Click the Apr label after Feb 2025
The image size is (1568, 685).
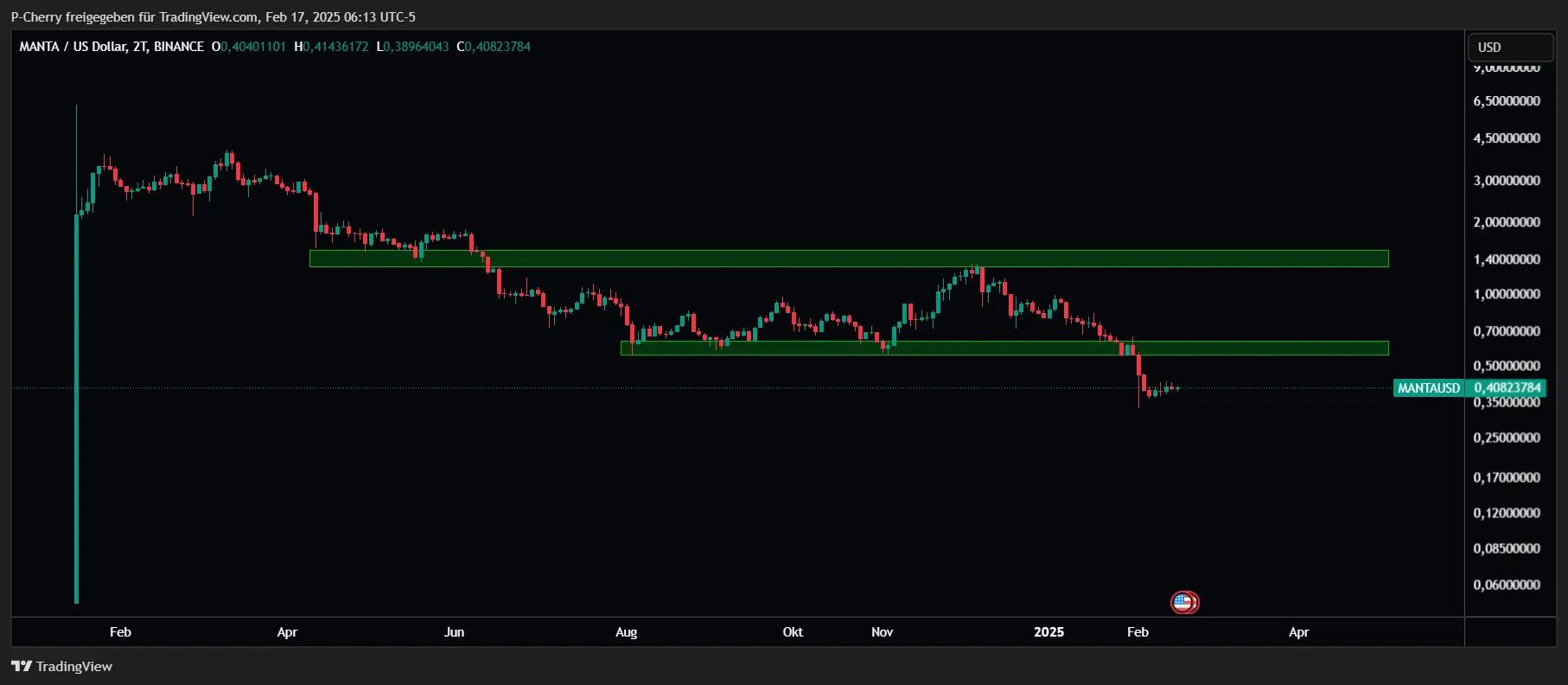(1298, 632)
